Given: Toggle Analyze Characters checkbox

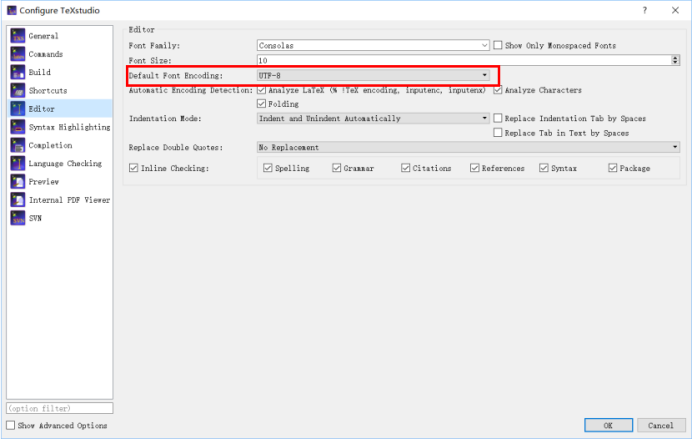Looking at the screenshot, I should (497, 90).
